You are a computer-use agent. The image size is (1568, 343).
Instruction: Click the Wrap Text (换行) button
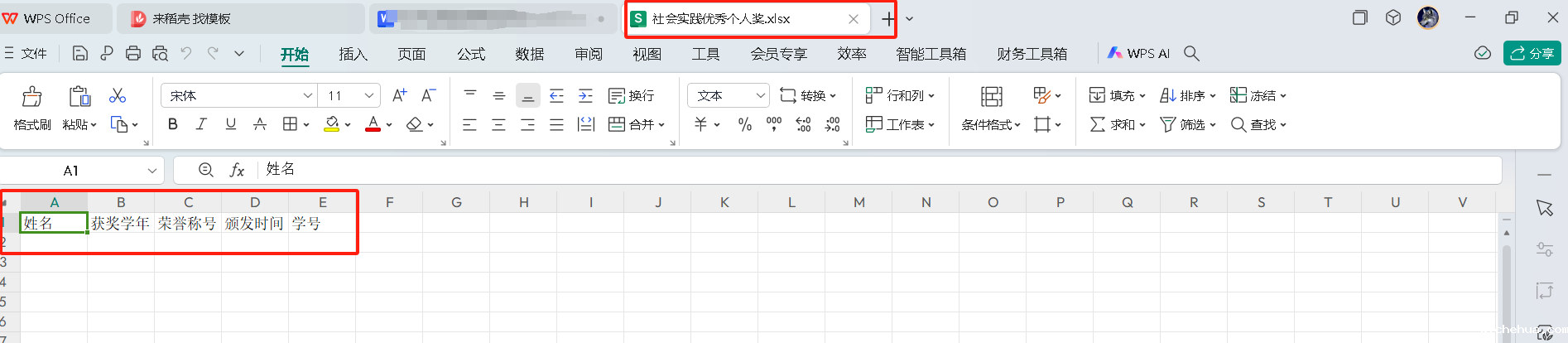(x=632, y=95)
